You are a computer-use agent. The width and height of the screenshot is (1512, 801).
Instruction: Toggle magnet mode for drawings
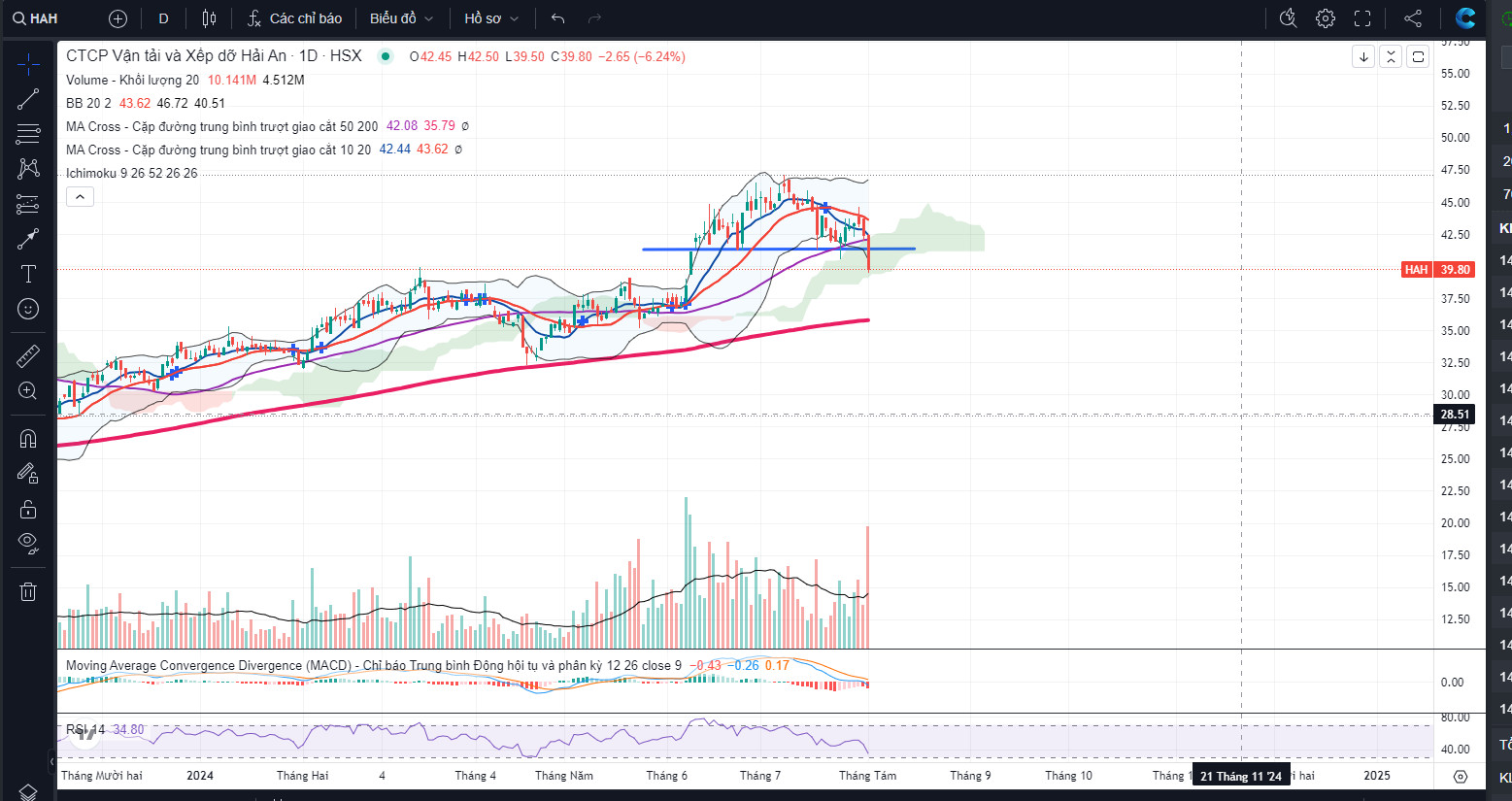pyautogui.click(x=28, y=438)
